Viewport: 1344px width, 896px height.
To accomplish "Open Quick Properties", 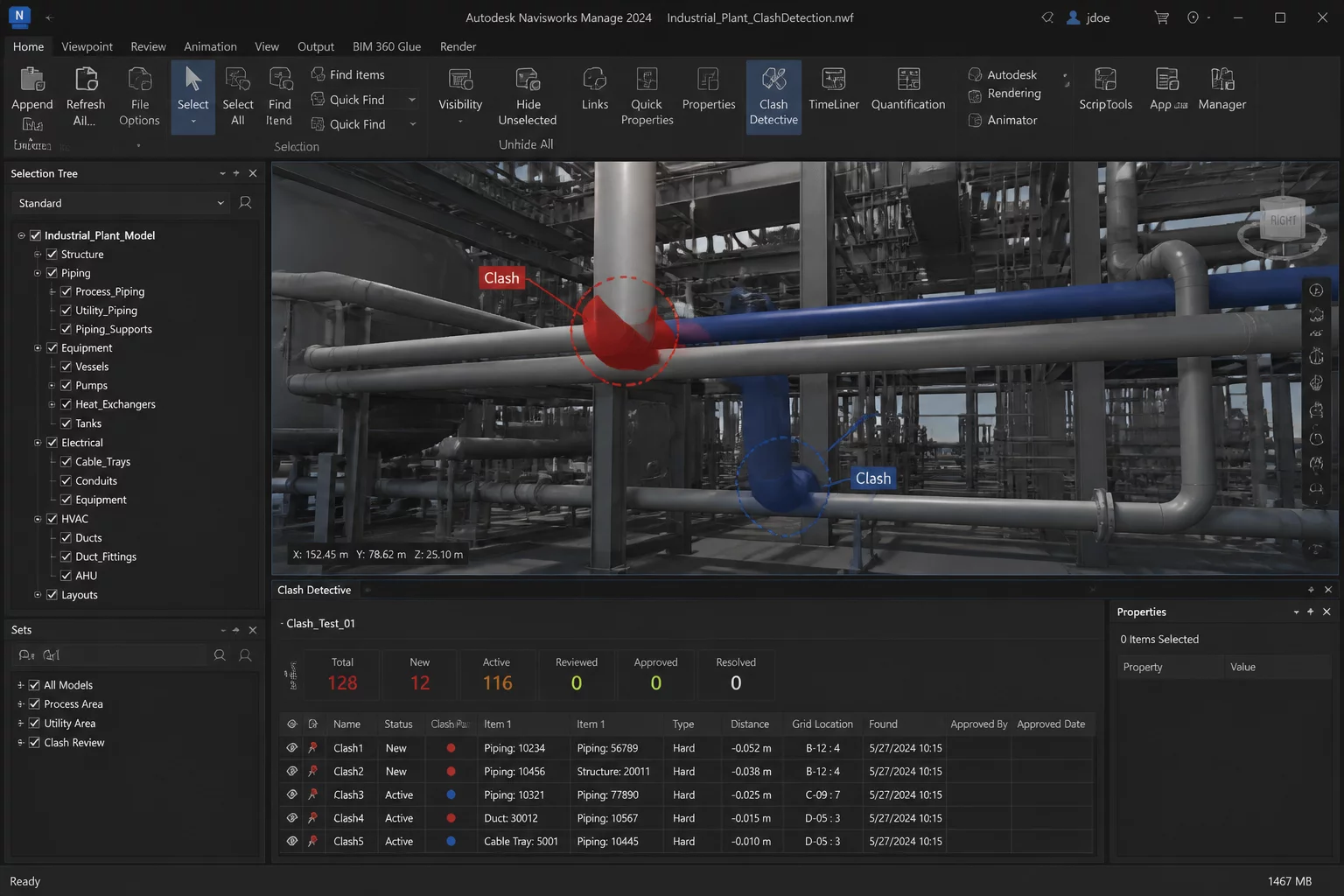I will click(x=647, y=95).
